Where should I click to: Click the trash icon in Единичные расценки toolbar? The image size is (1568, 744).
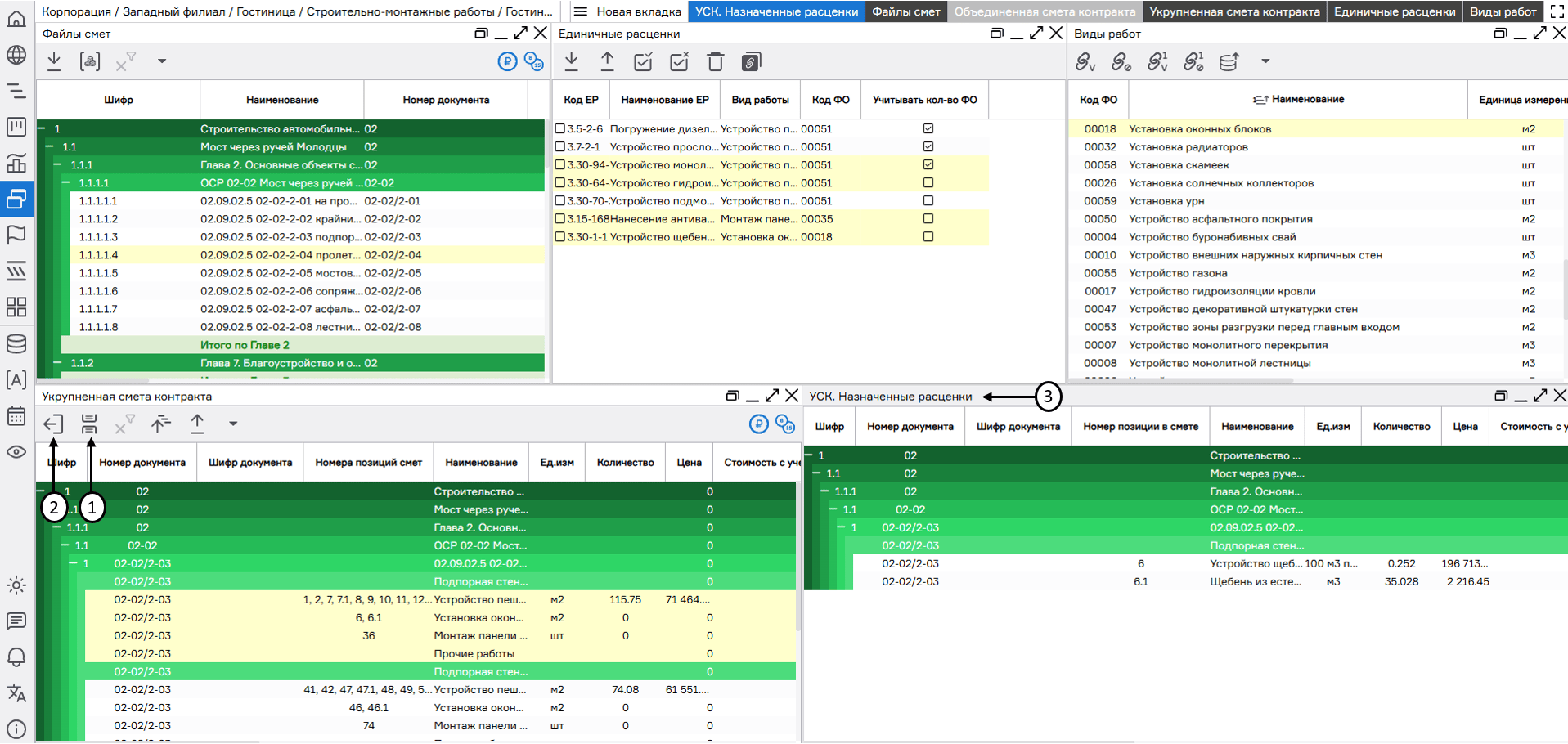(x=715, y=62)
